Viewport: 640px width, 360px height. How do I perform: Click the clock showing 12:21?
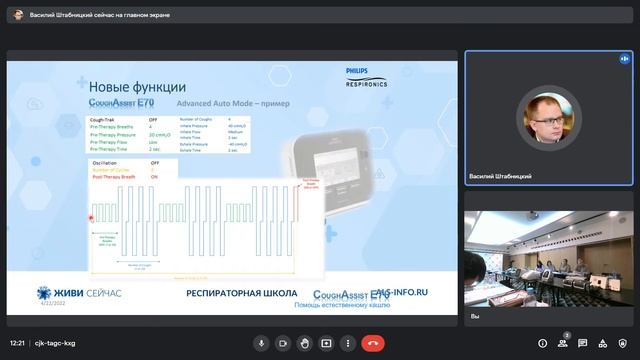pos(17,343)
